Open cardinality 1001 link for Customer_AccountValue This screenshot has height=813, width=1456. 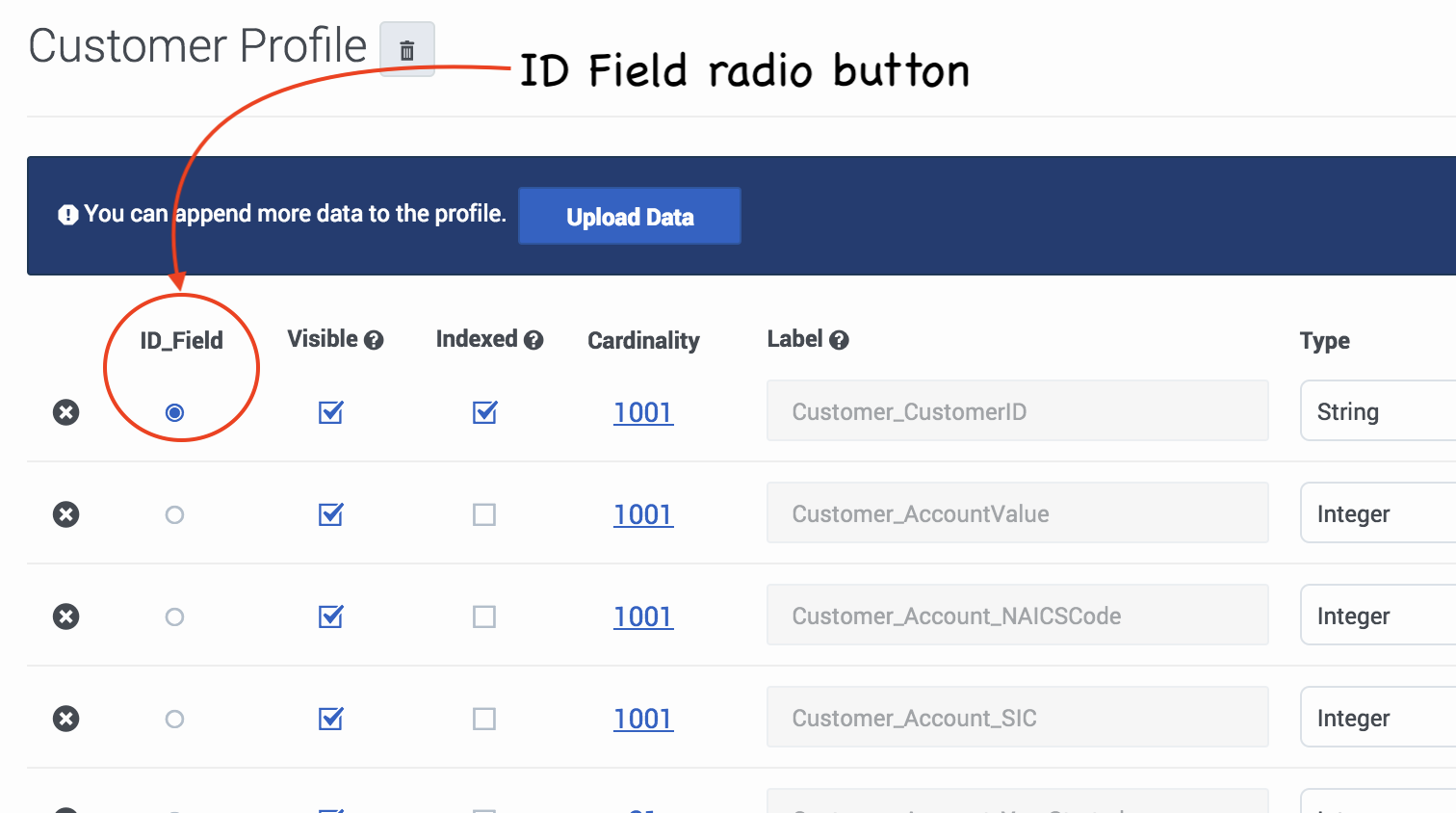point(643,514)
